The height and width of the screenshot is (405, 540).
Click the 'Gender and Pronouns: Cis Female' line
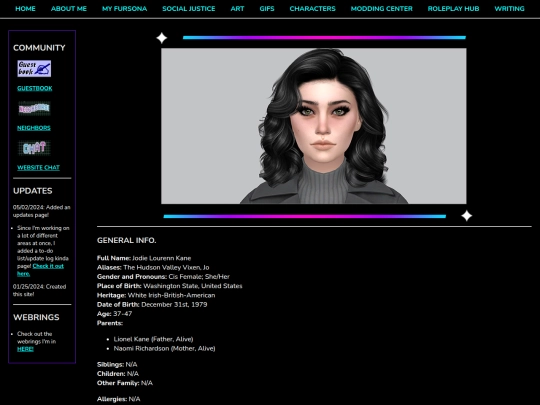(x=163, y=277)
